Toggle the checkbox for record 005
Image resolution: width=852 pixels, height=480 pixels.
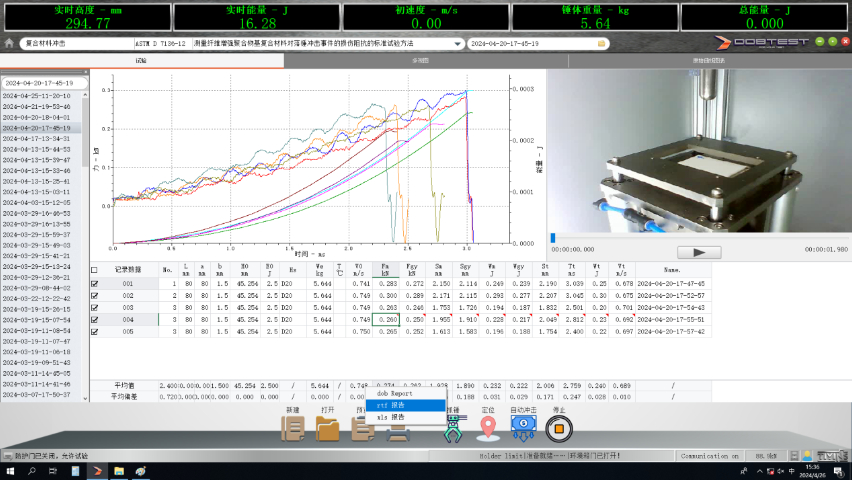coord(95,331)
